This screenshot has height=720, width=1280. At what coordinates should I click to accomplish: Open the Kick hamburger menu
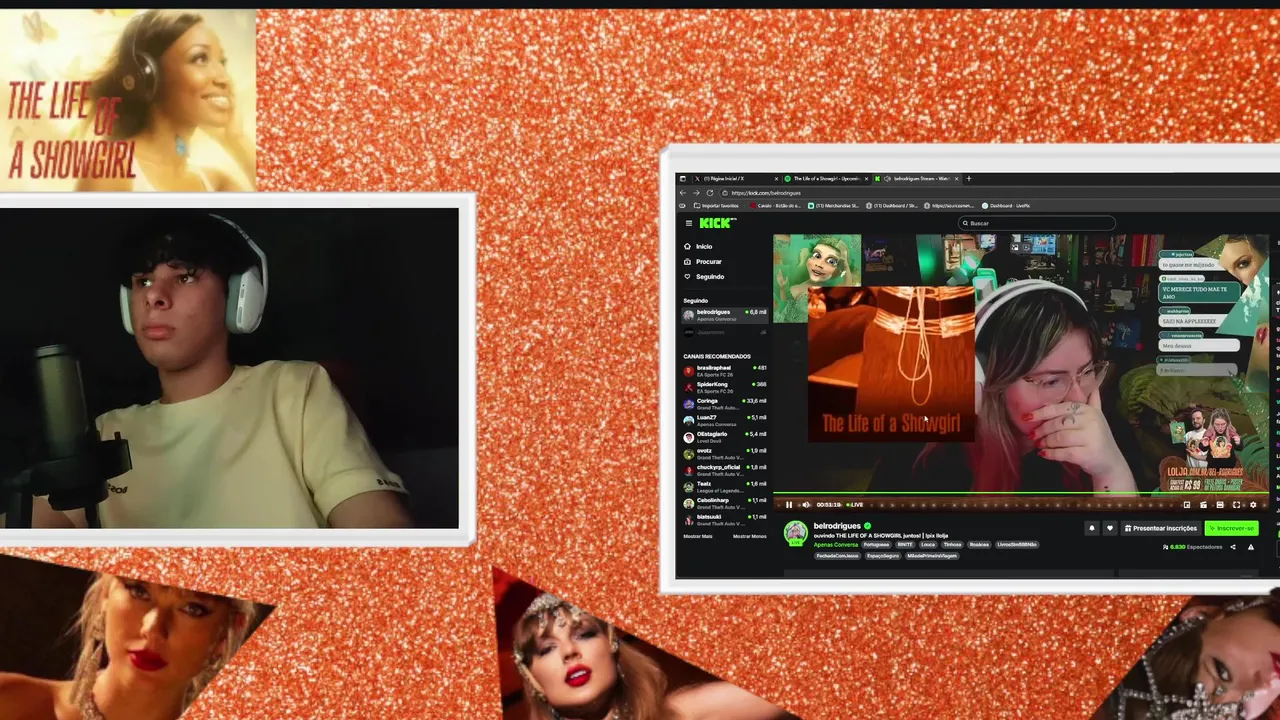coord(688,223)
